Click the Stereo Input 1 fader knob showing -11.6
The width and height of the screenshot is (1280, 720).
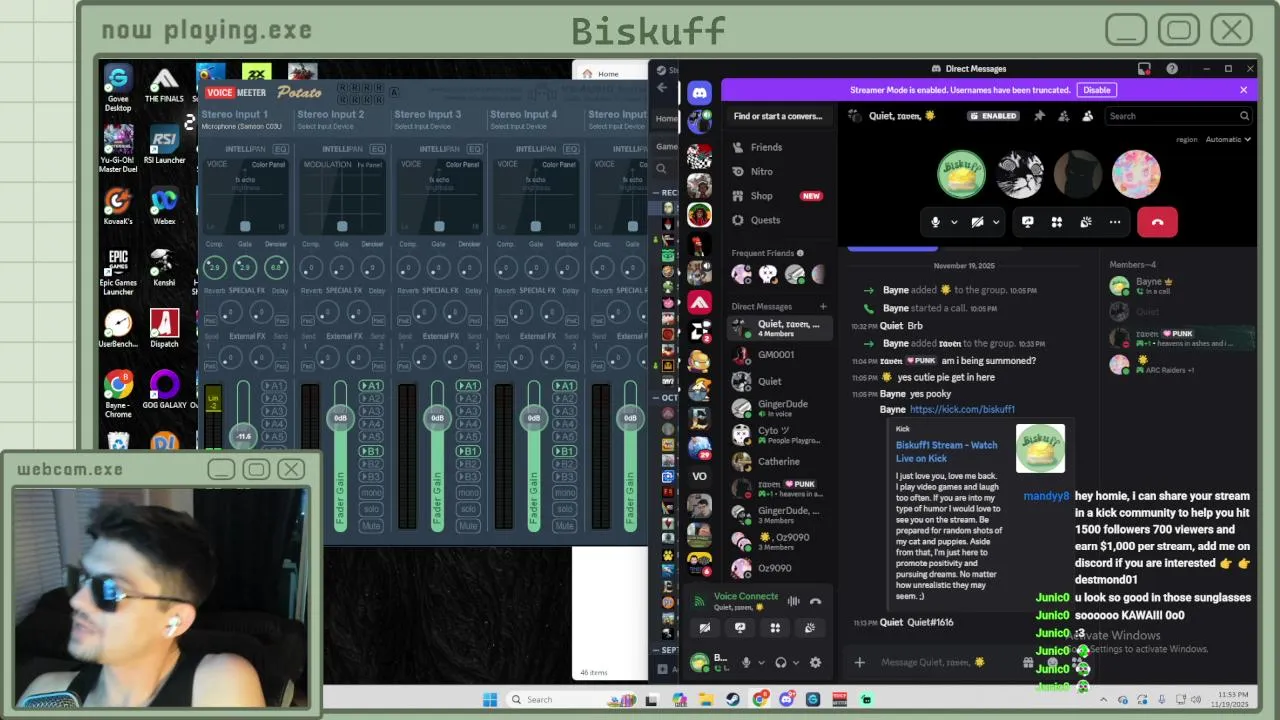point(243,436)
